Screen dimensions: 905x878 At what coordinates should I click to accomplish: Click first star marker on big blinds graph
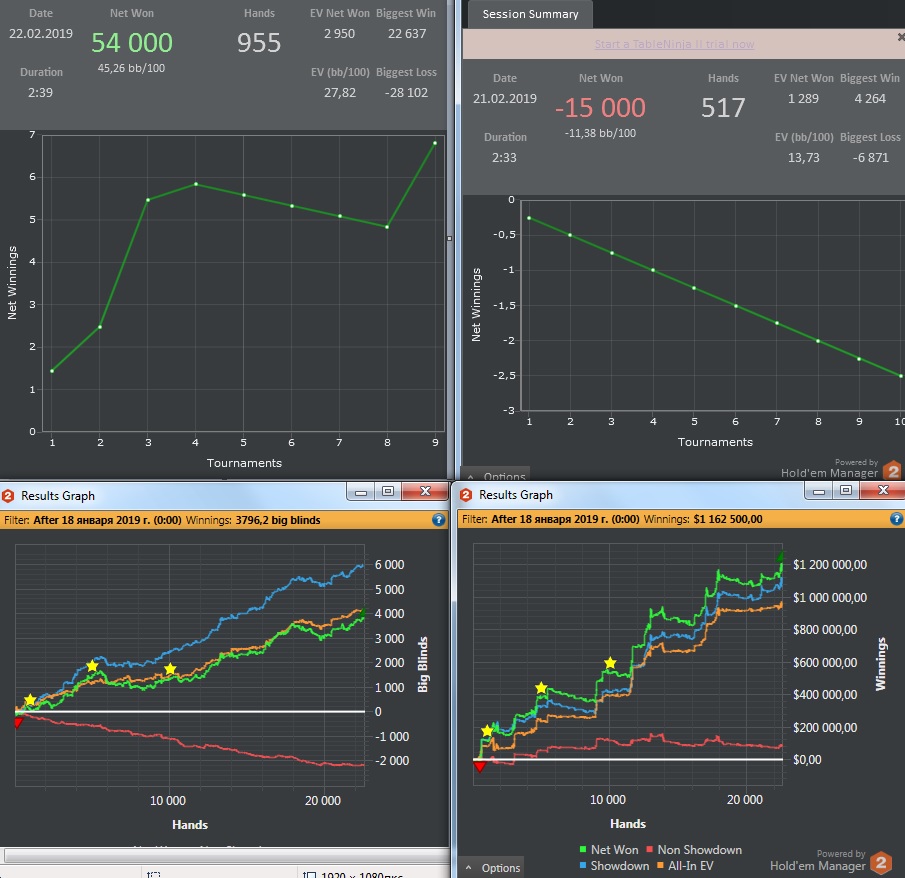click(x=30, y=700)
